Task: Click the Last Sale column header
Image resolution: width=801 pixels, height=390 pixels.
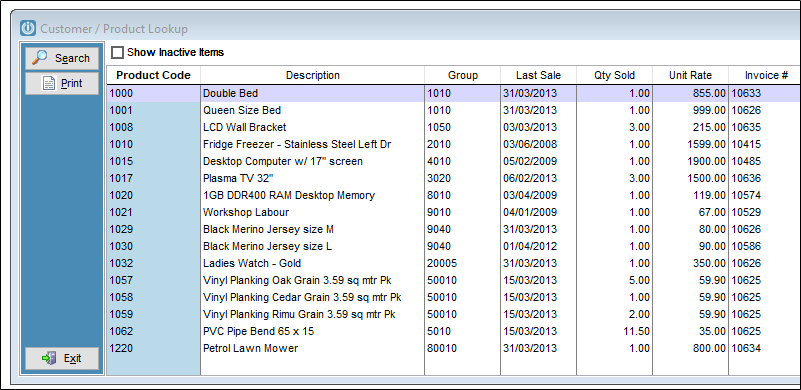Action: coord(538,75)
